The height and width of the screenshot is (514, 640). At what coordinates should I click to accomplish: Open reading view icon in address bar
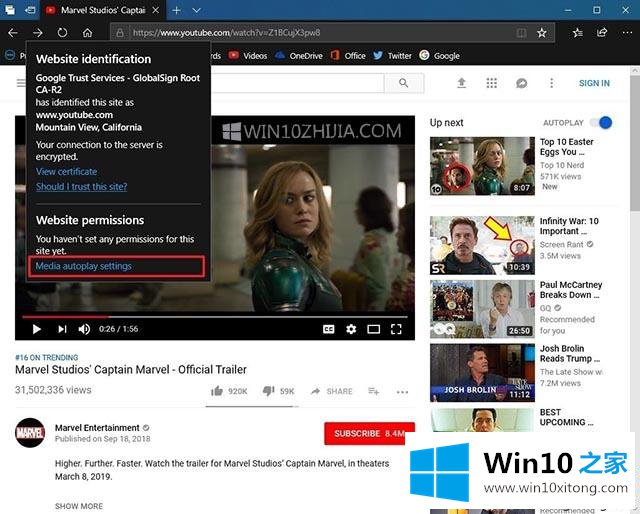tap(521, 33)
